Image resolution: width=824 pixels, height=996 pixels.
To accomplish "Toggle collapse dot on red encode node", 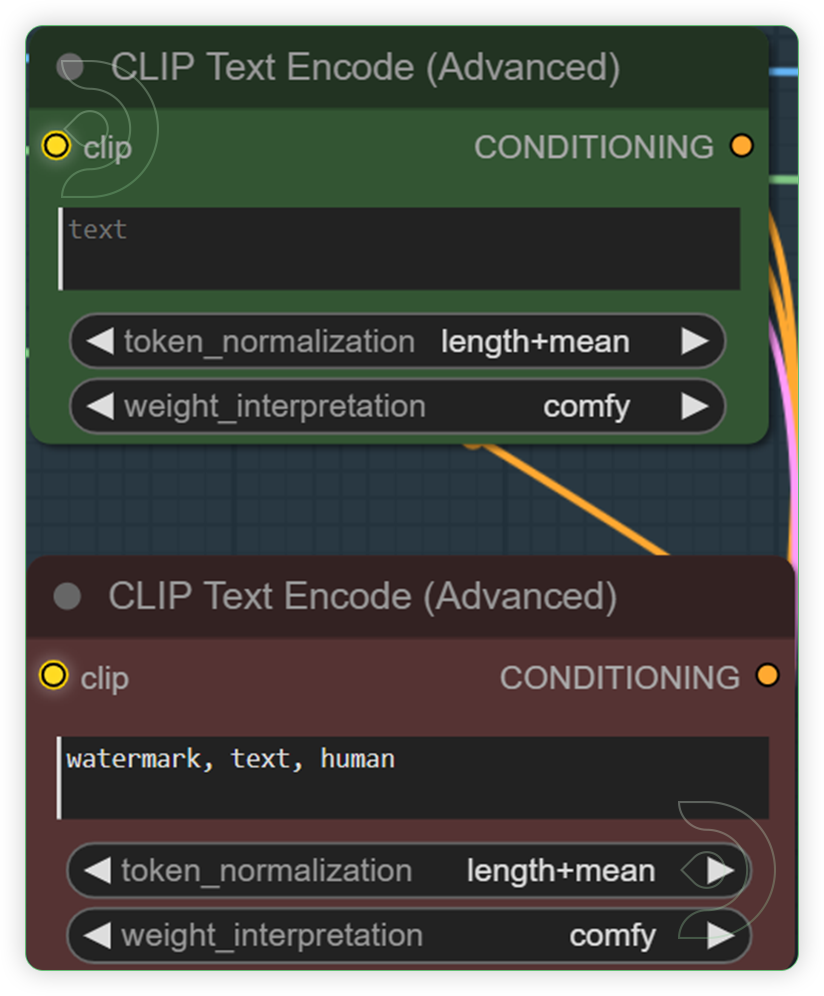I will coord(67,597).
